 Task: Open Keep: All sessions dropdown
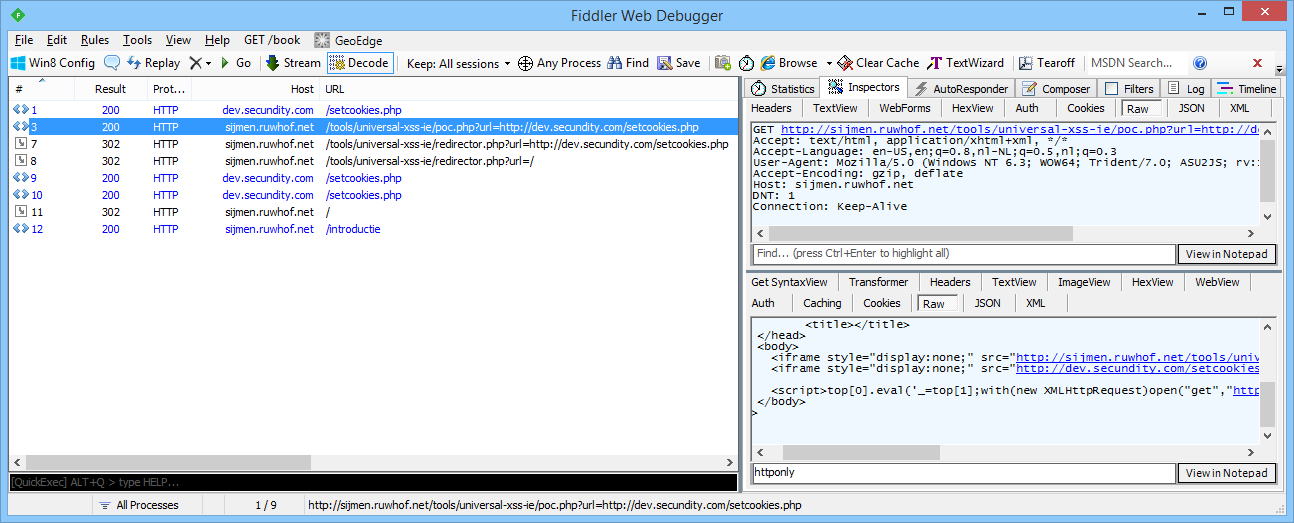(458, 63)
